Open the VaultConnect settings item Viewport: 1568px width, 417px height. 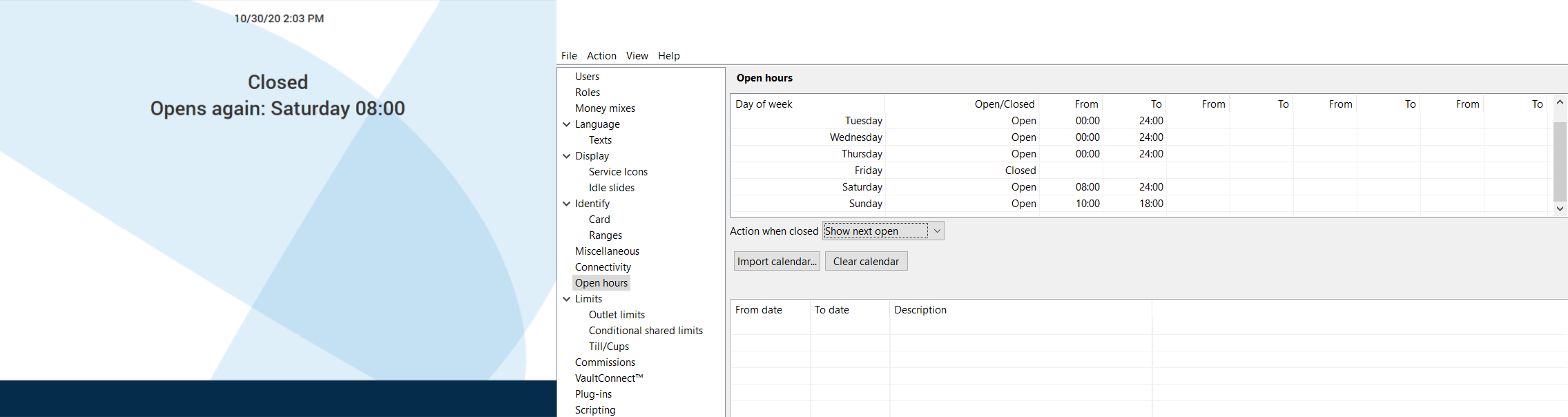point(608,378)
